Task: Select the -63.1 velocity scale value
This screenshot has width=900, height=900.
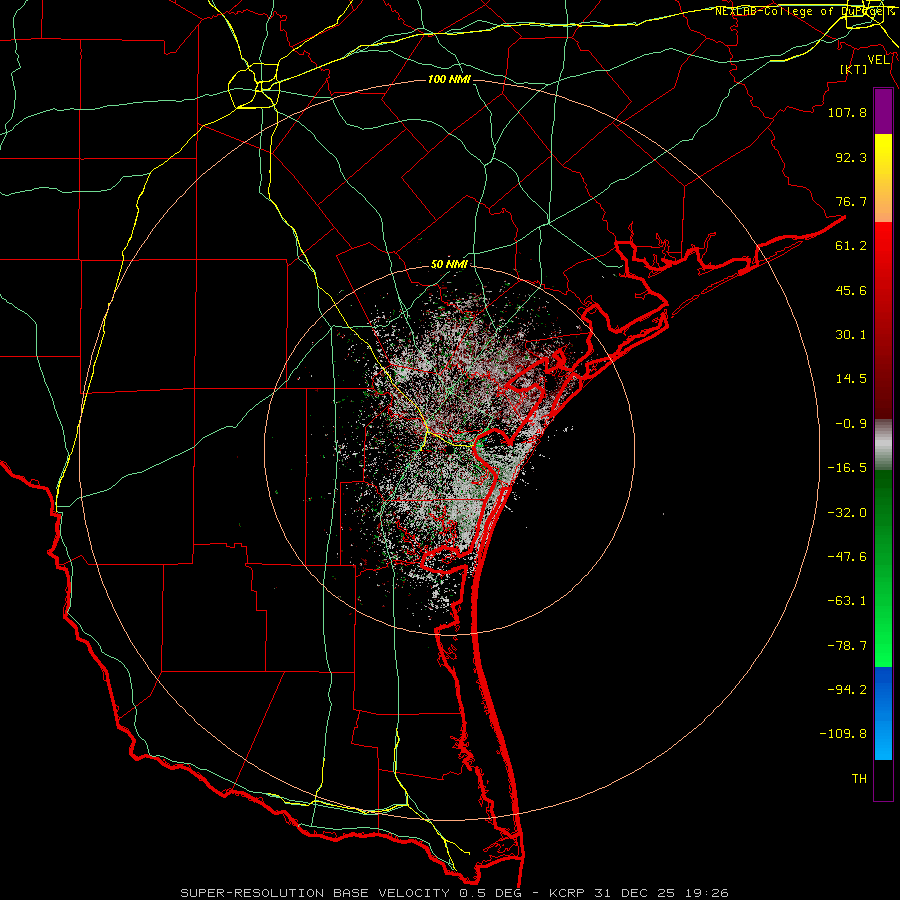Action: point(847,601)
